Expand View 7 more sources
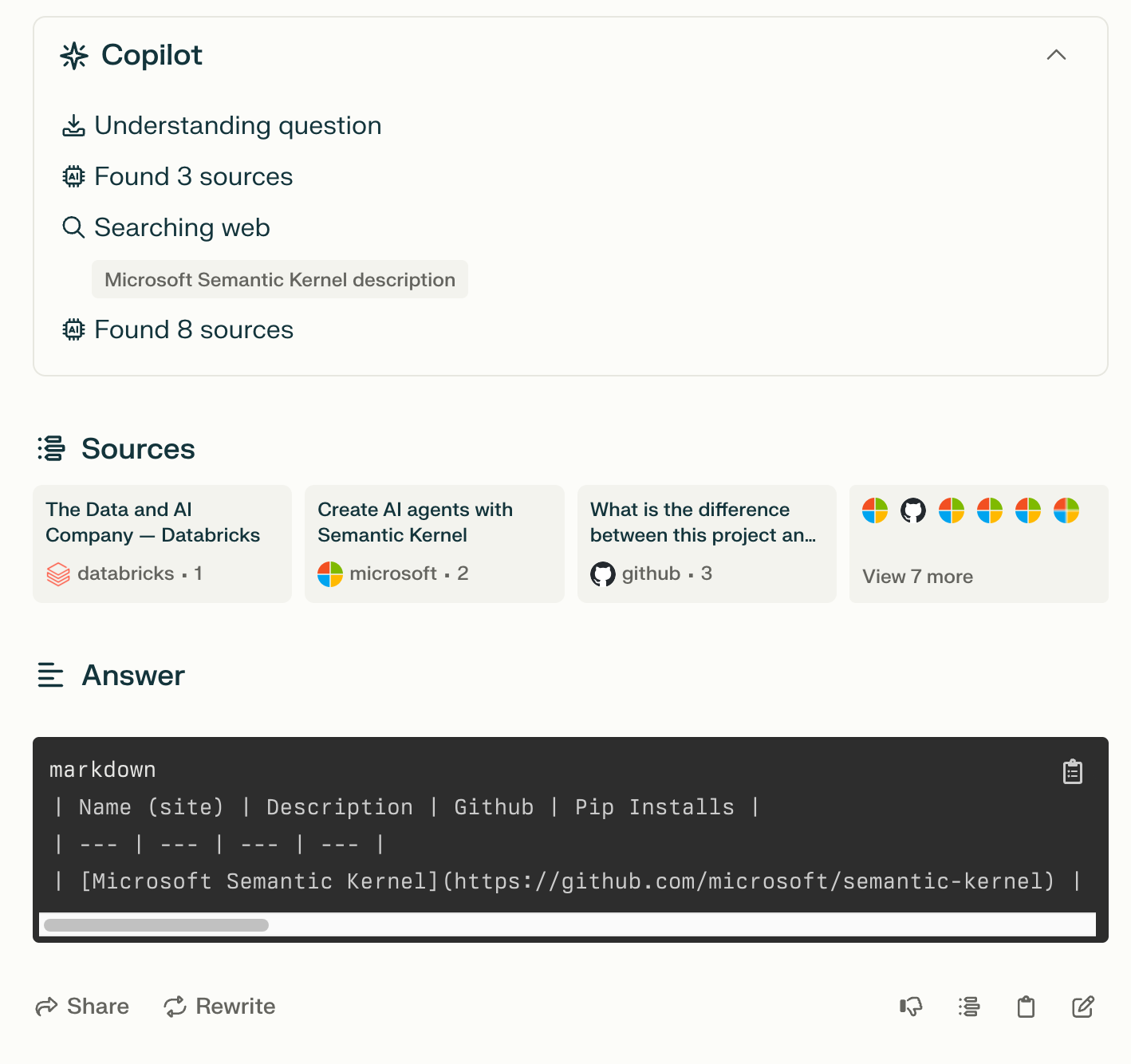 coord(917,577)
